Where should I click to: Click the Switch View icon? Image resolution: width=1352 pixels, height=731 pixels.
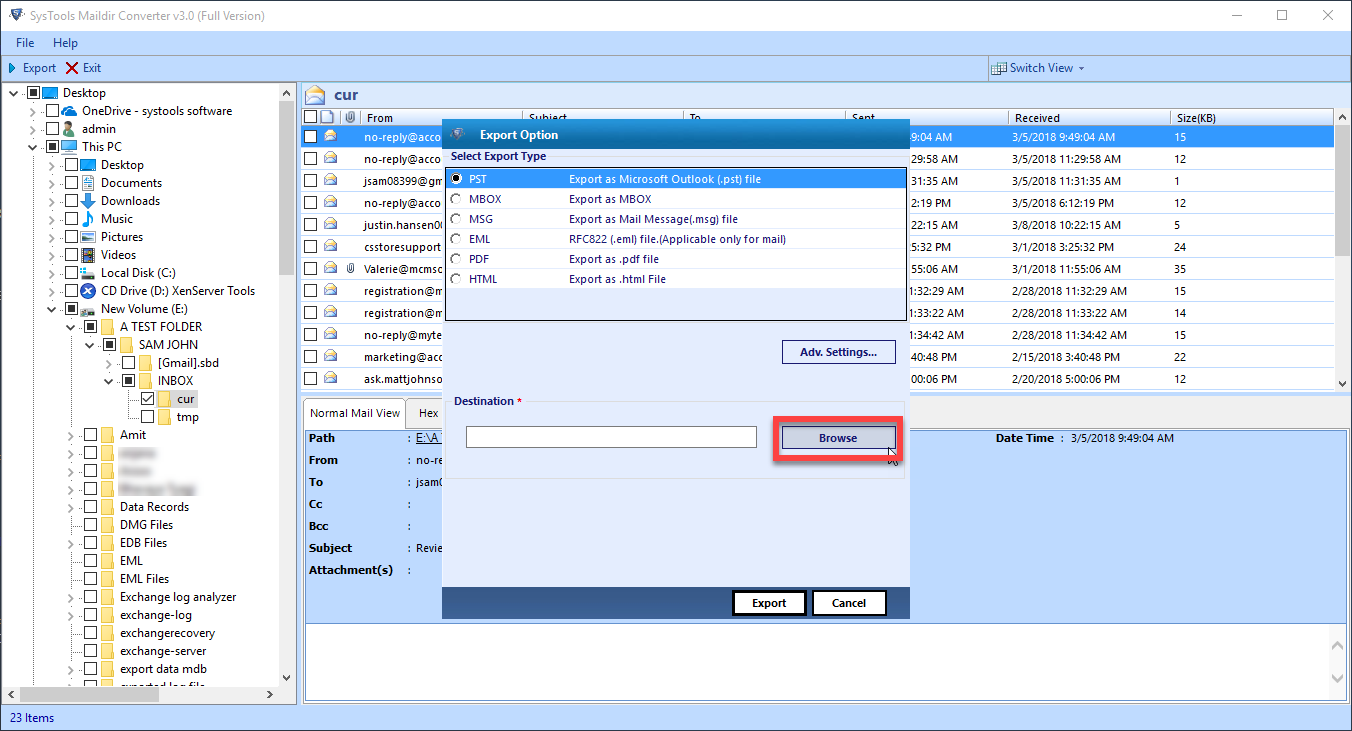point(998,68)
